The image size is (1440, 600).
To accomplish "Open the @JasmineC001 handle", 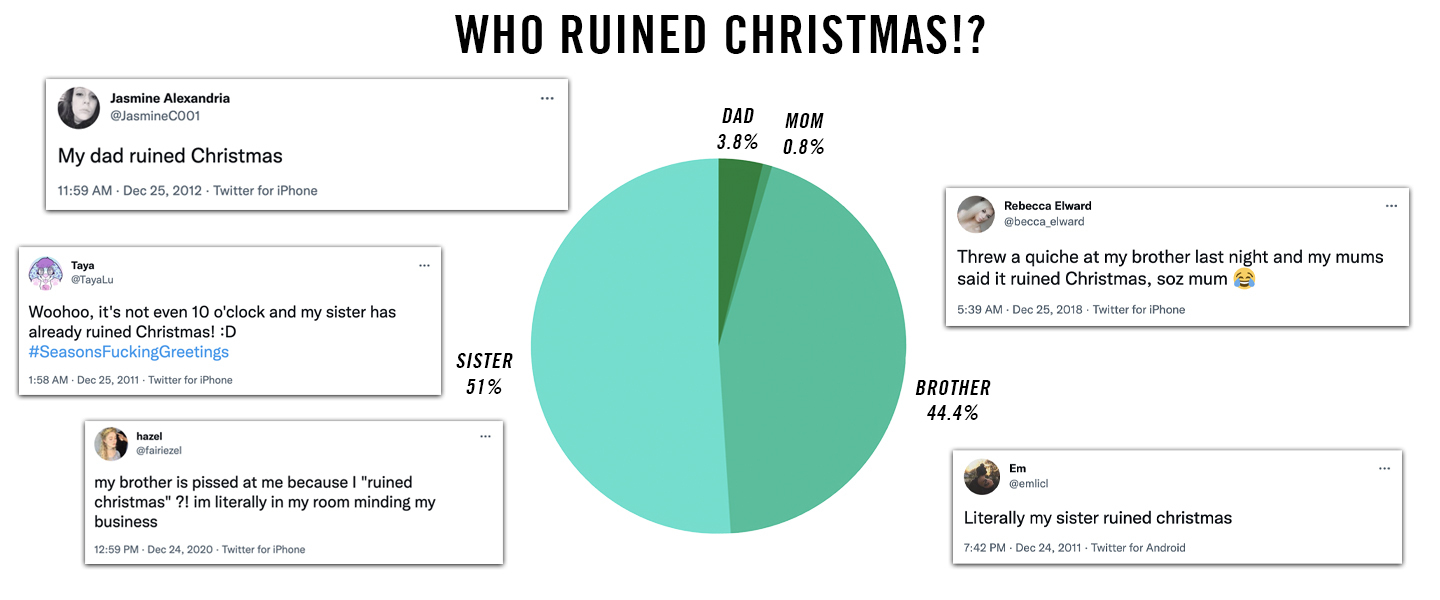I will click(155, 116).
